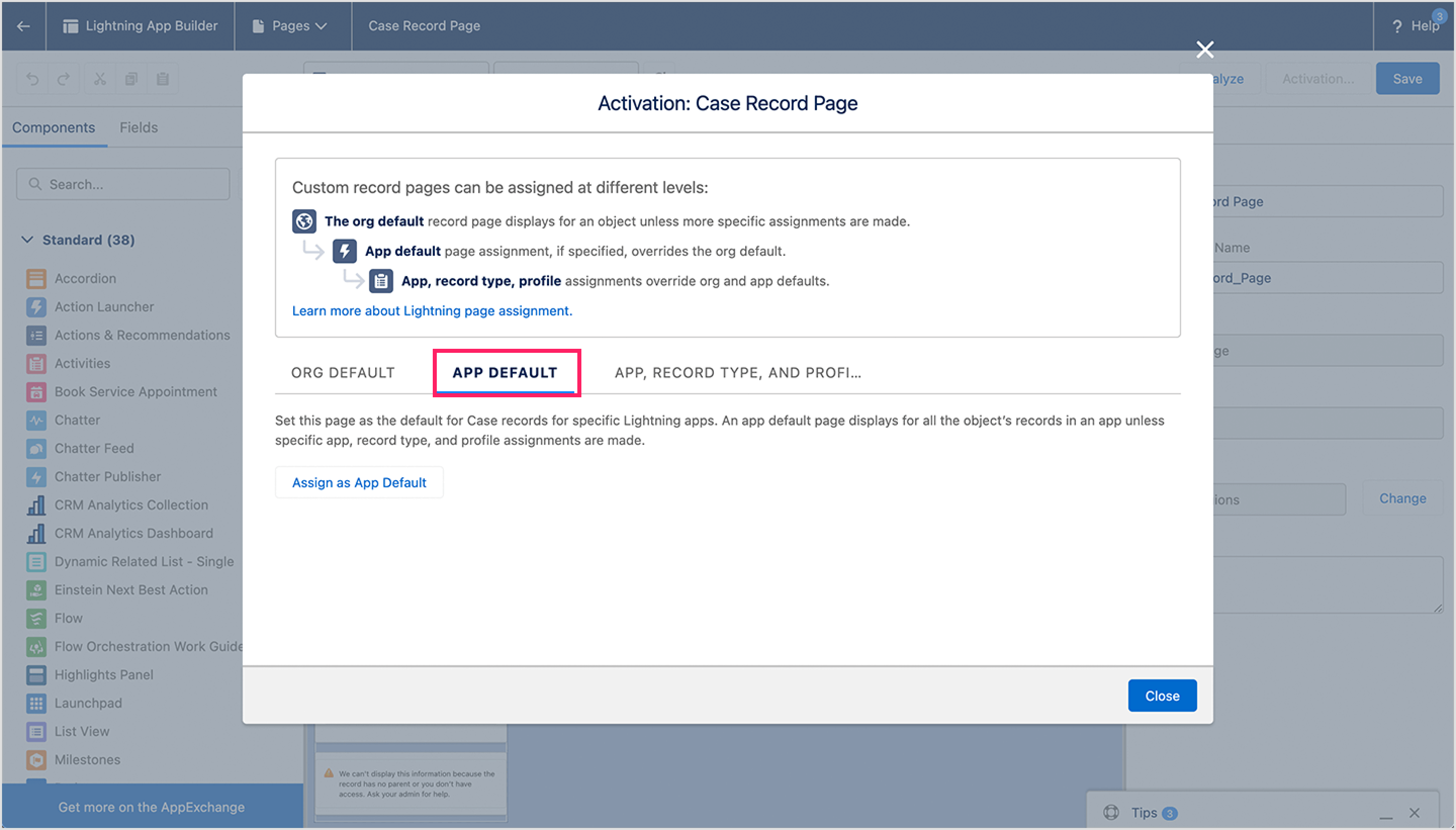Open the Lightning page assignment learn more link
1456x830 pixels.
point(432,311)
